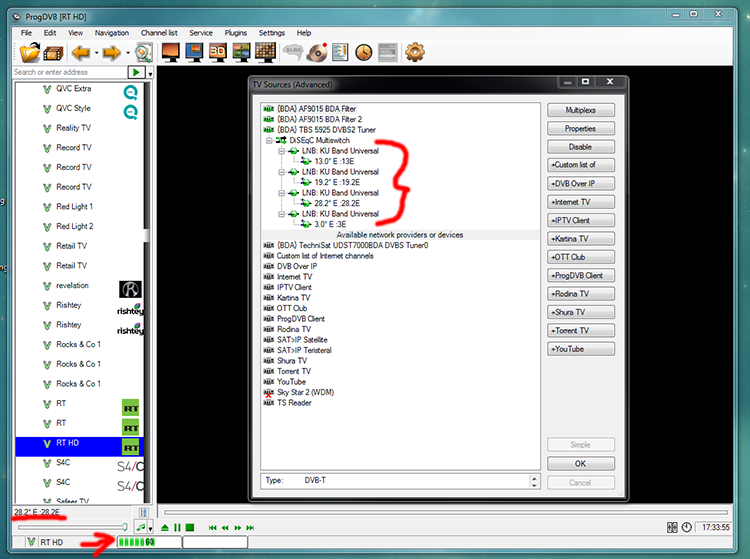Click the volume slider

coord(72,527)
